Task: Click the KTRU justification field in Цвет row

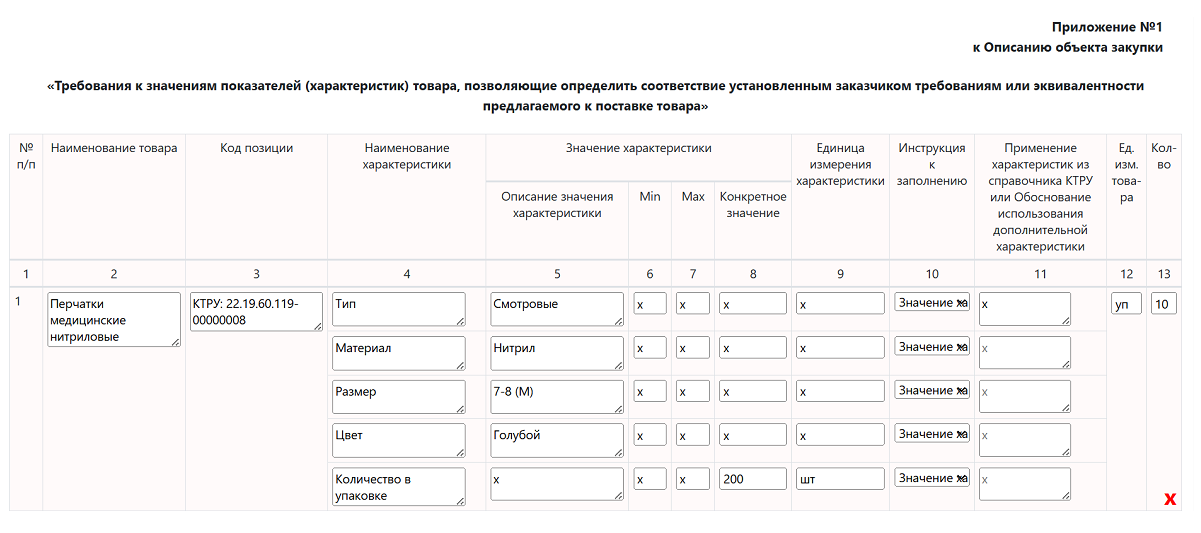Action: 1025,440
